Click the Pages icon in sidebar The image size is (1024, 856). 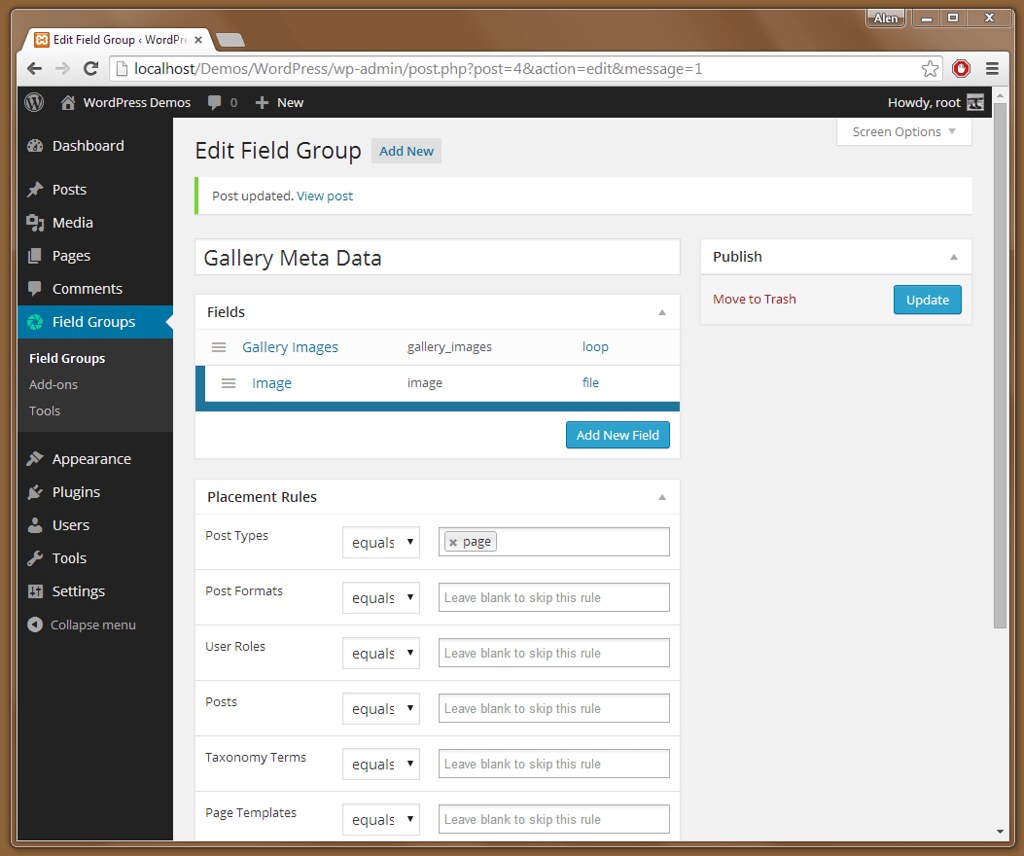(x=35, y=256)
